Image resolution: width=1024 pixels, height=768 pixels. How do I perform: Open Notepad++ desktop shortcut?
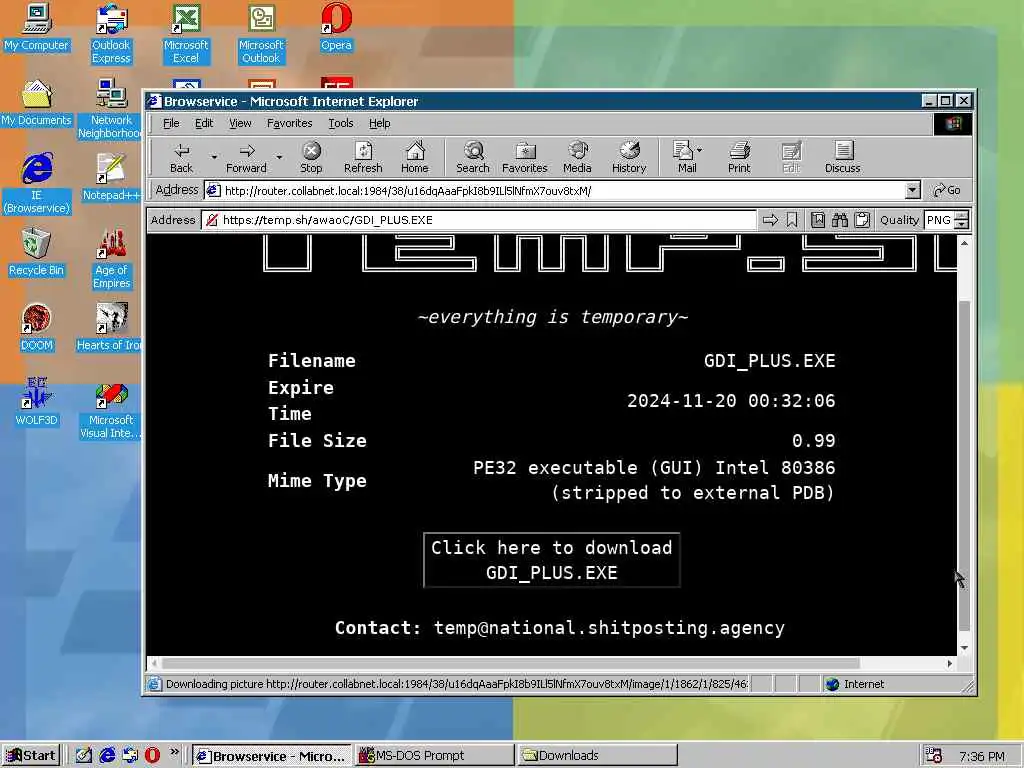tap(110, 178)
